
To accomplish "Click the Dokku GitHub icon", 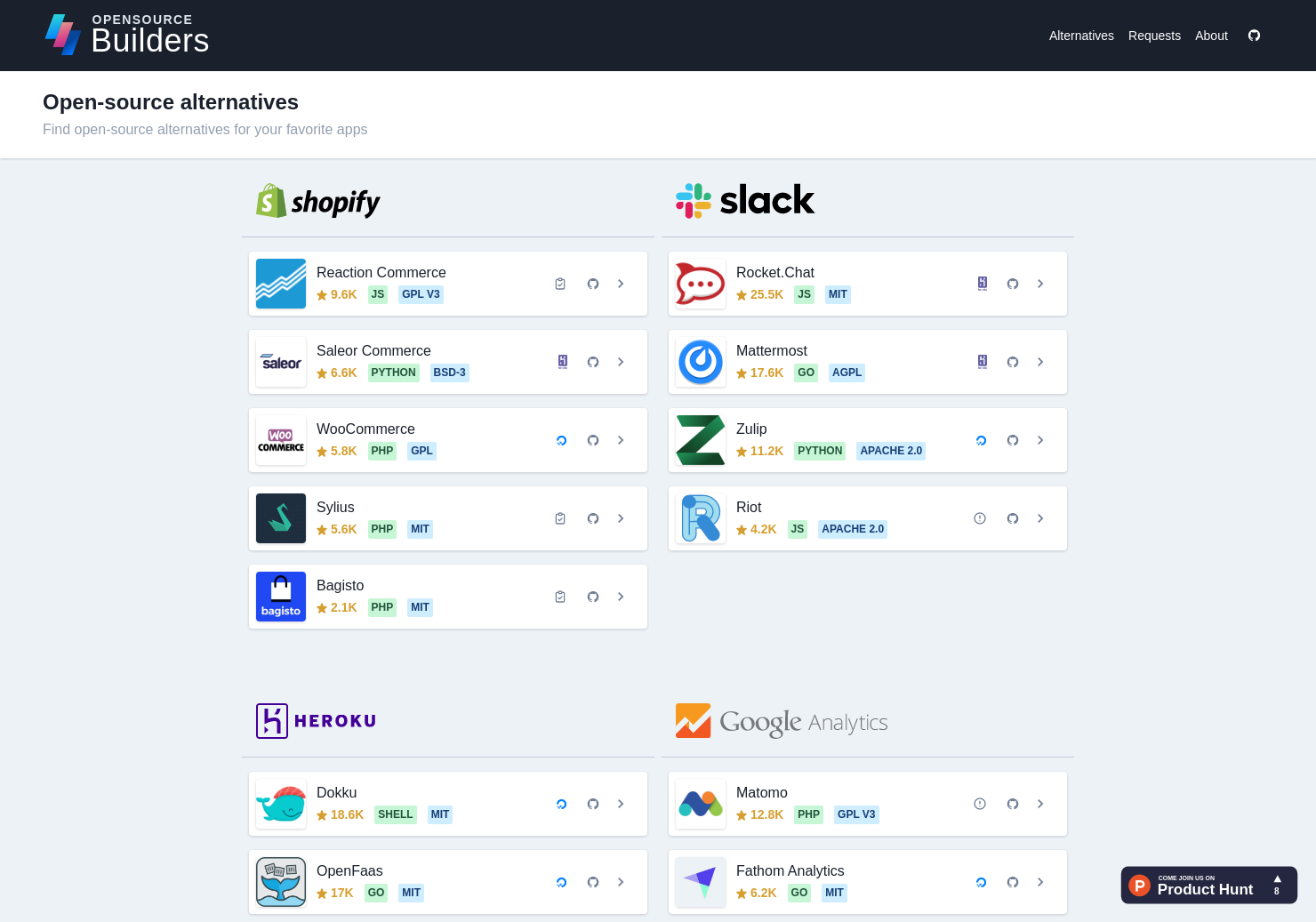I will pos(593,804).
